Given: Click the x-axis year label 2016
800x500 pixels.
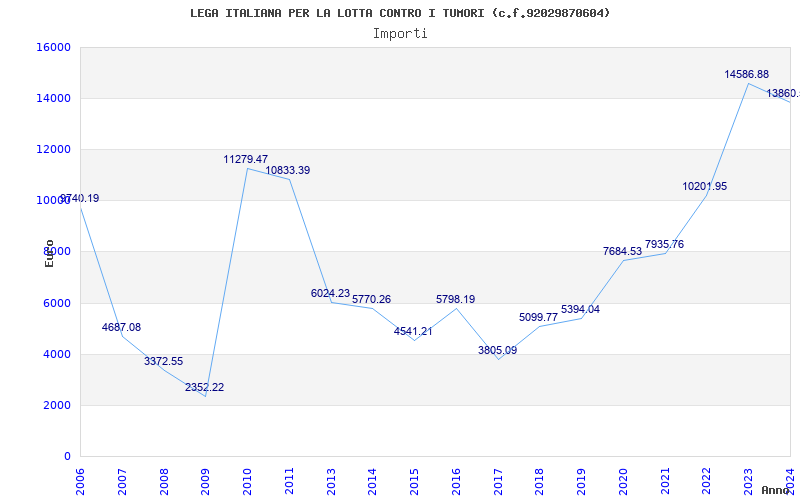Looking at the screenshot, I should pyautogui.click(x=457, y=482).
